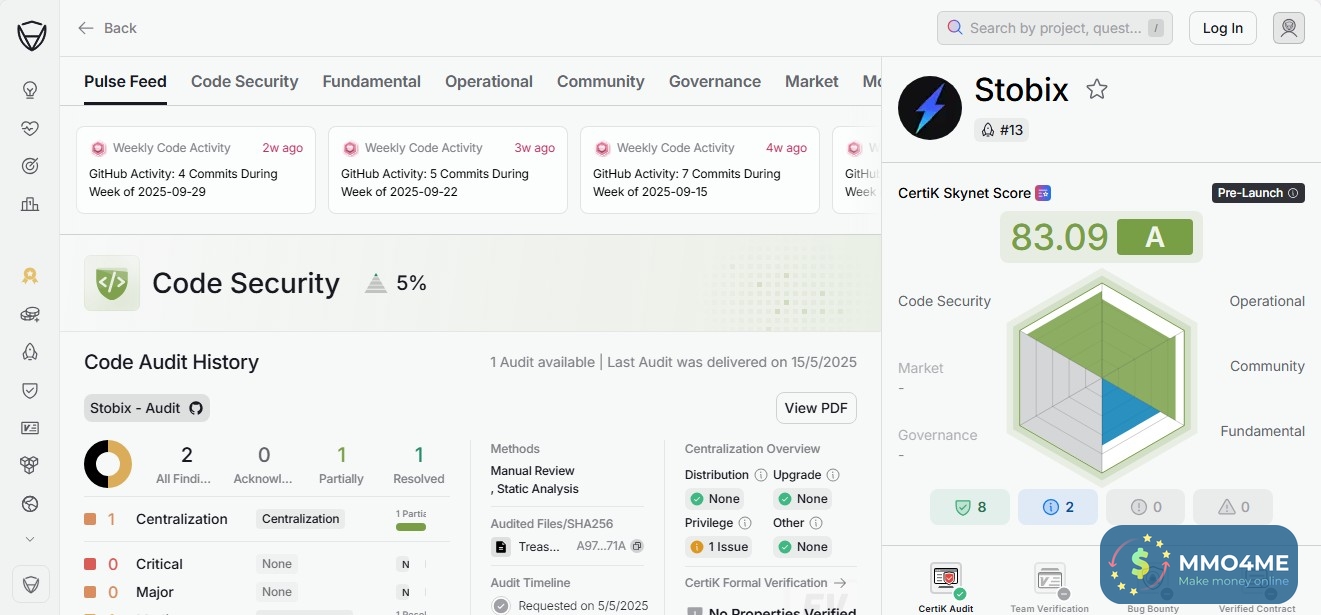
Task: Click the Other info icon
Action: point(816,523)
